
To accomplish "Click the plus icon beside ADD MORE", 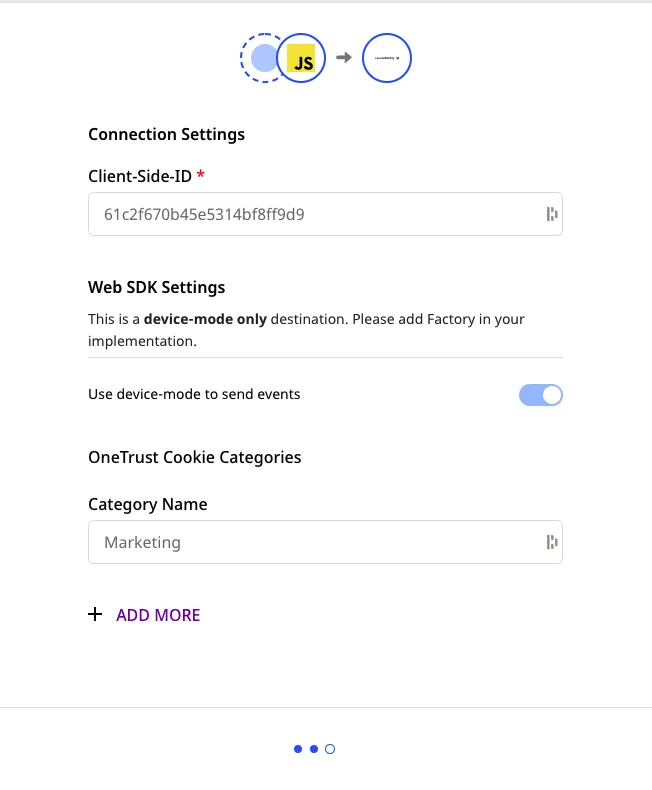I will 96,615.
